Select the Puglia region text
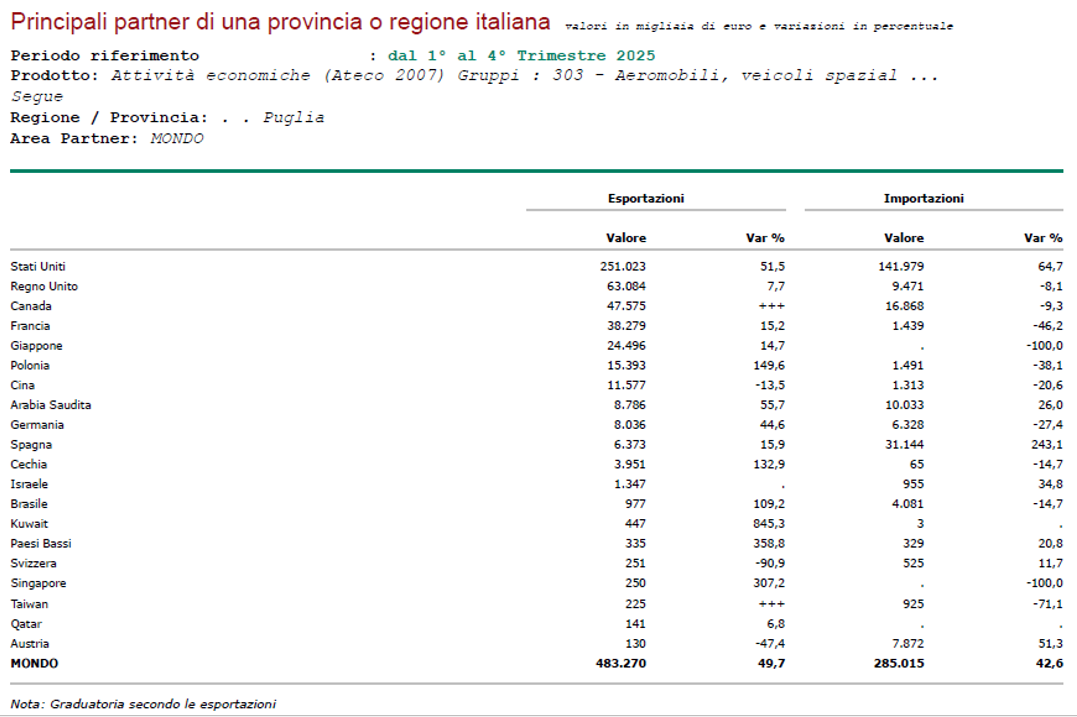This screenshot has height=717, width=1077. click(293, 118)
